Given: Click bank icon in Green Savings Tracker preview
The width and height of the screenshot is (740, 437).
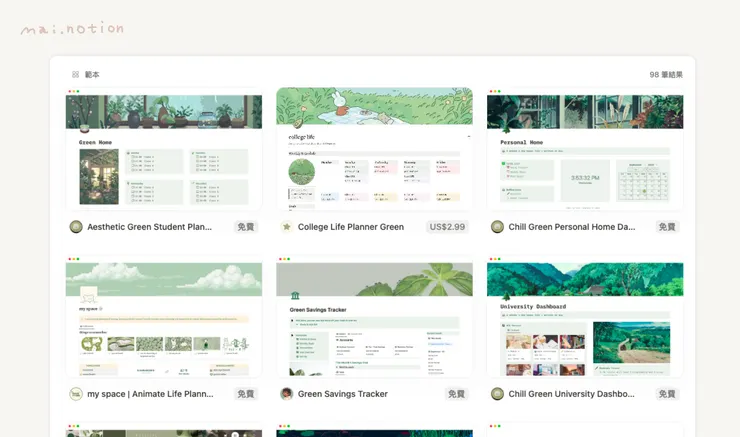Looking at the screenshot, I should pyautogui.click(x=295, y=296).
